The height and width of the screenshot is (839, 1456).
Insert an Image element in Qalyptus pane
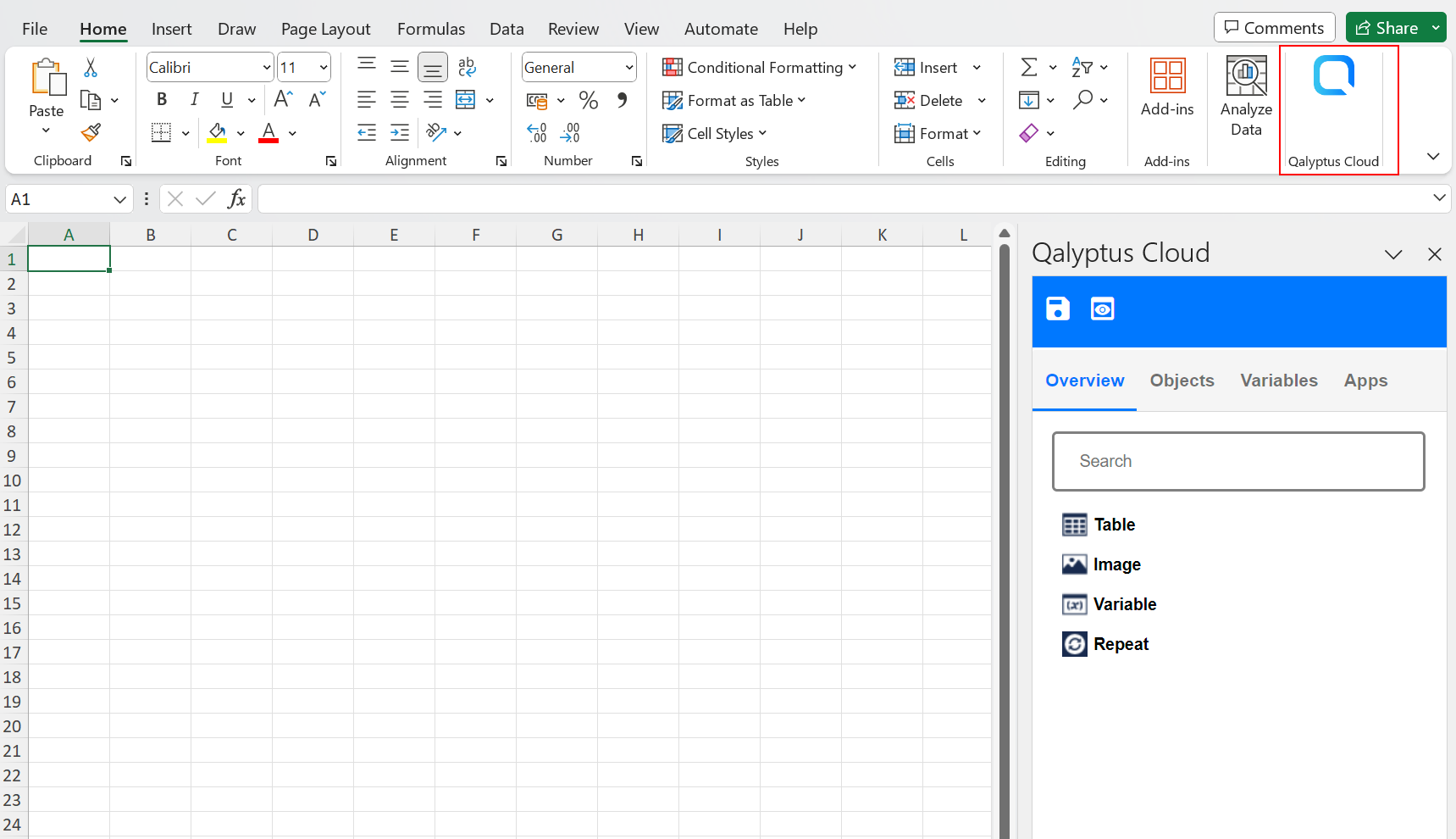tap(1117, 564)
